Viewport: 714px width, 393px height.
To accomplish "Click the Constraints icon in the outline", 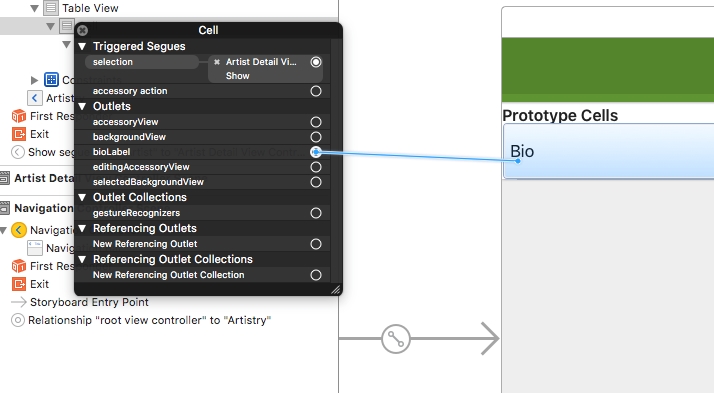I will pos(51,80).
